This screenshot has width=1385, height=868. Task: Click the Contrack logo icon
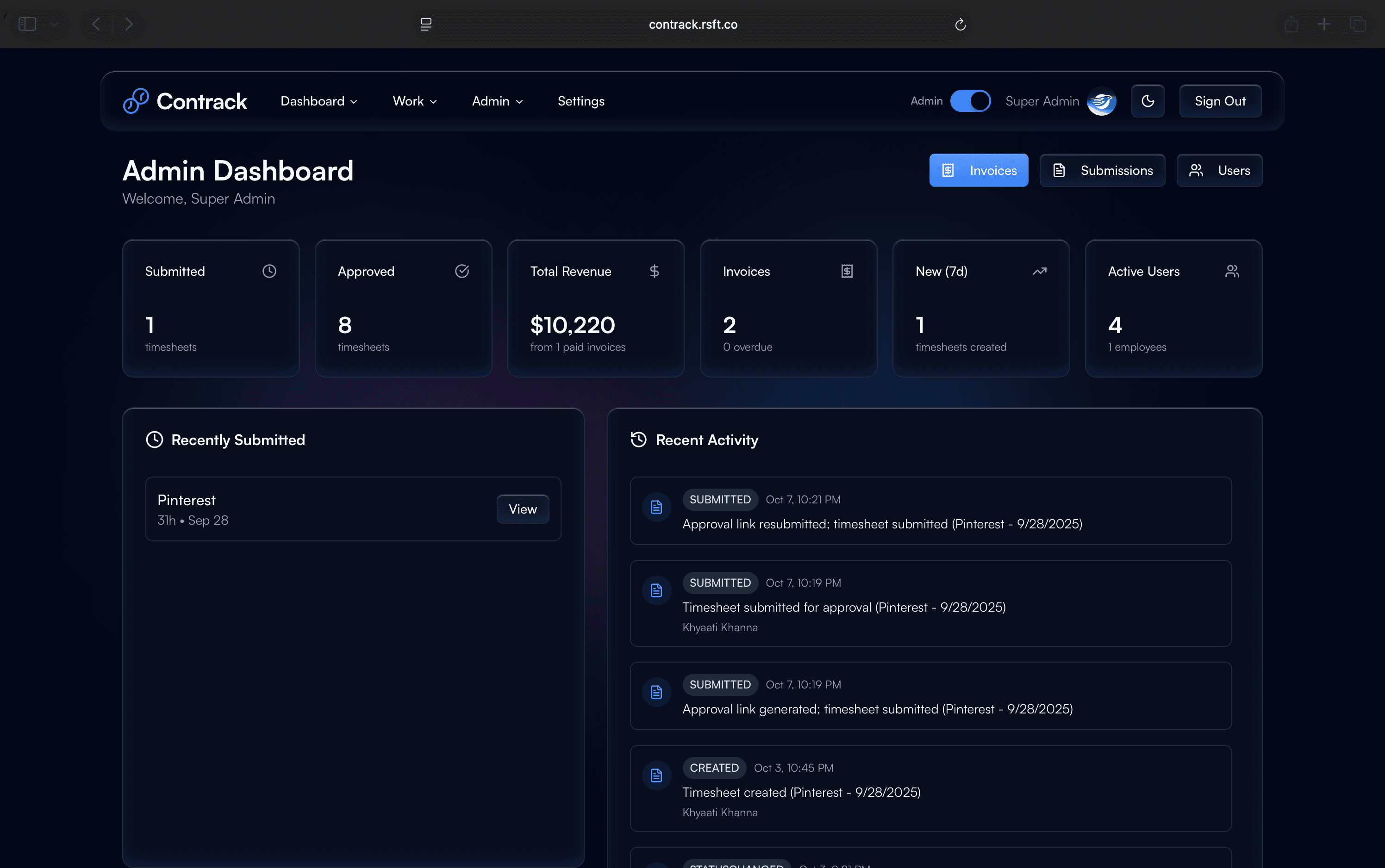coord(136,101)
